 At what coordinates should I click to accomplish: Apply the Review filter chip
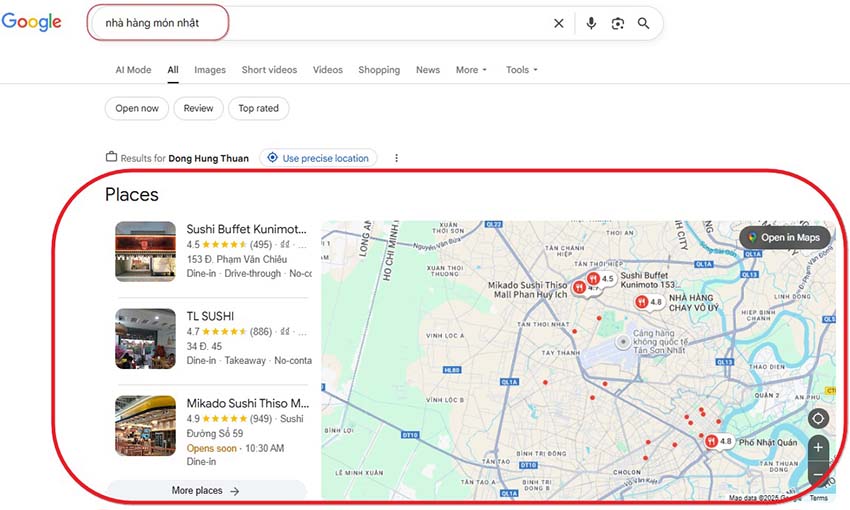pos(198,108)
